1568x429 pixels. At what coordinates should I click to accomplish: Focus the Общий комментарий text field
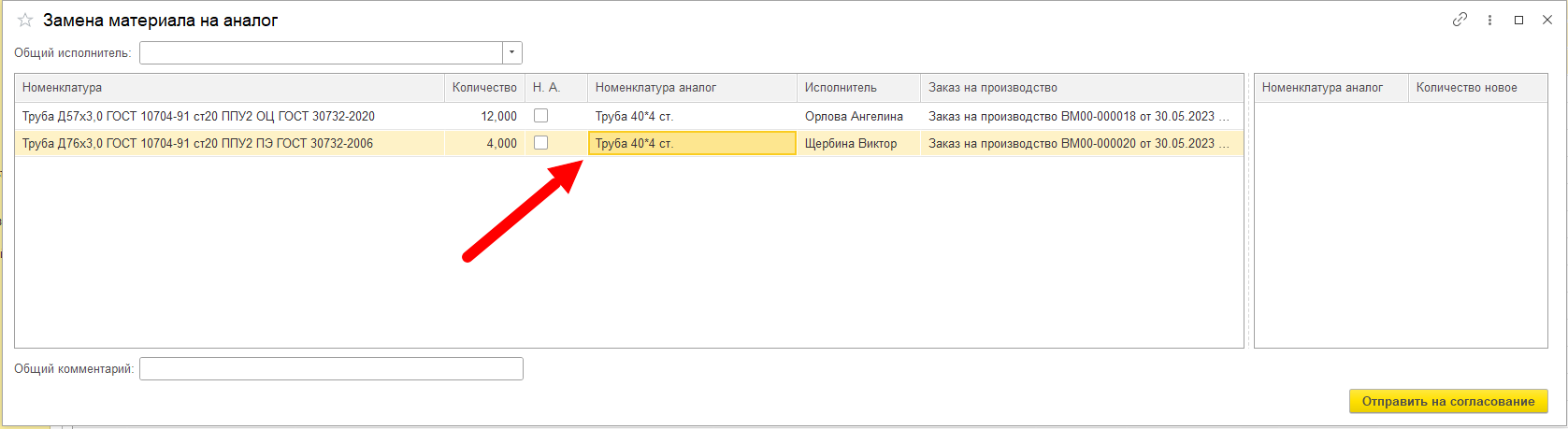pos(331,369)
